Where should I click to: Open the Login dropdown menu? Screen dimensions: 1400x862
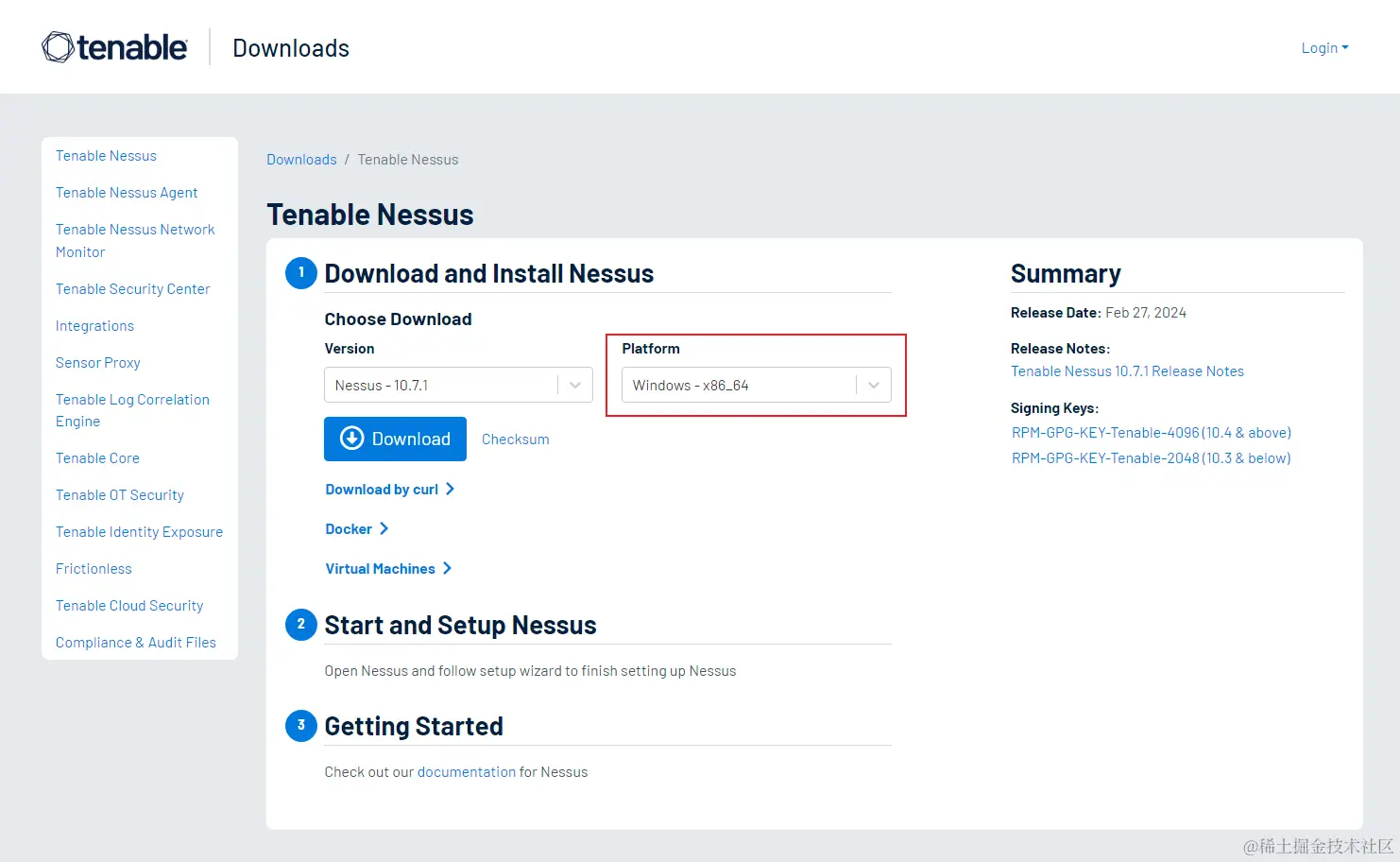click(1324, 48)
